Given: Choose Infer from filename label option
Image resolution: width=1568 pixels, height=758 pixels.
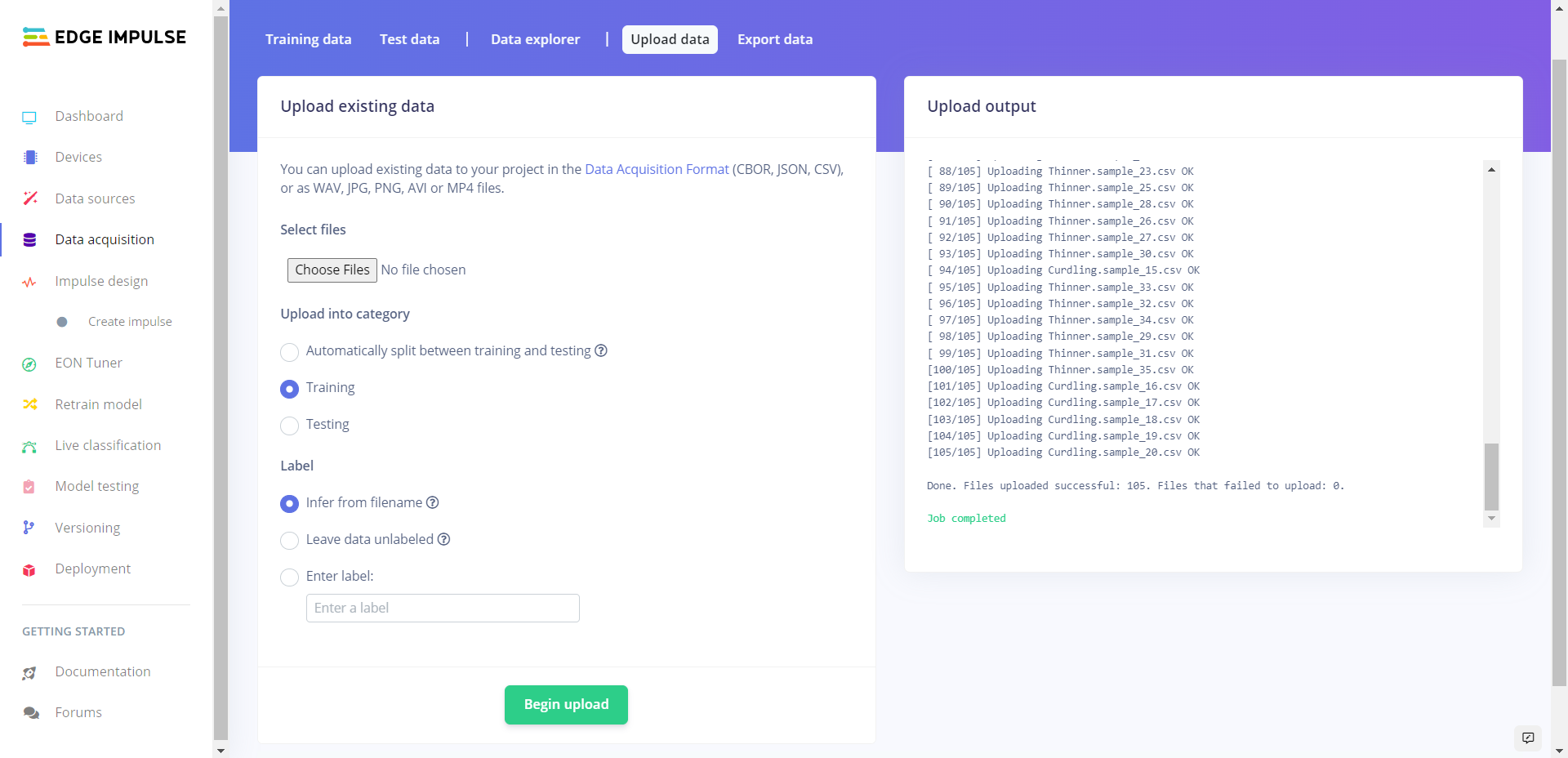Looking at the screenshot, I should point(289,504).
